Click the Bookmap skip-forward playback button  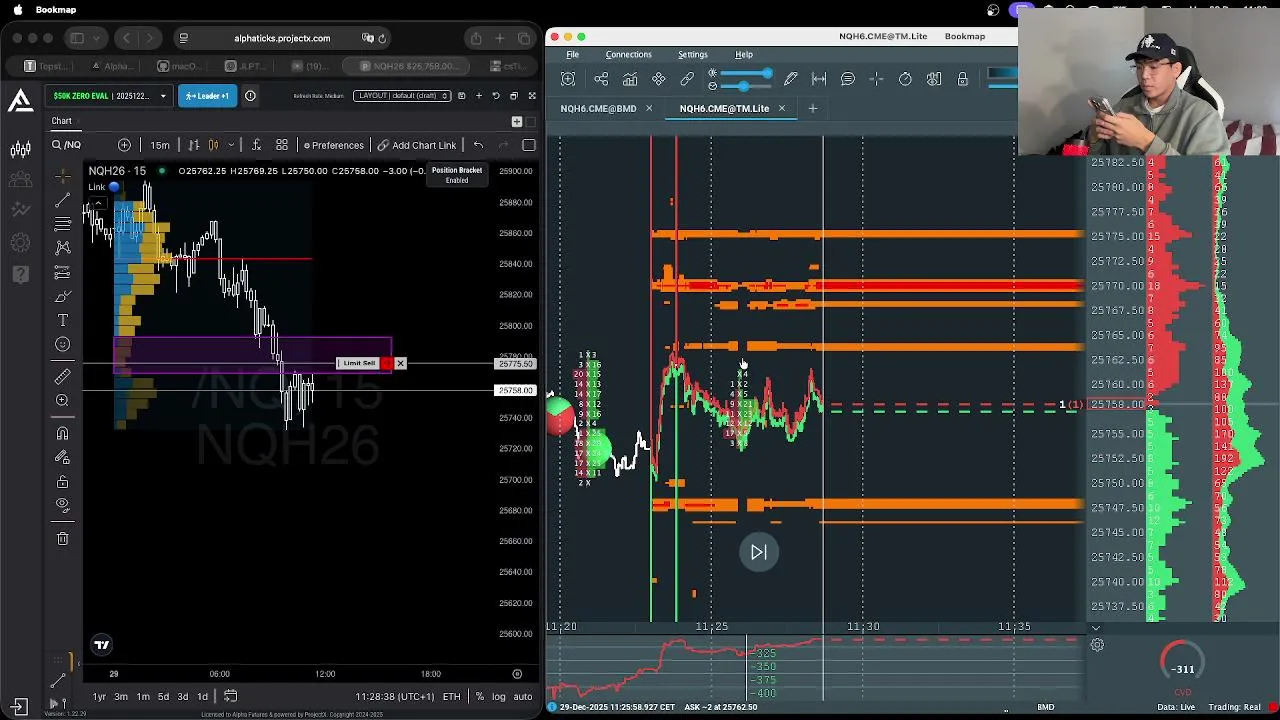point(759,552)
